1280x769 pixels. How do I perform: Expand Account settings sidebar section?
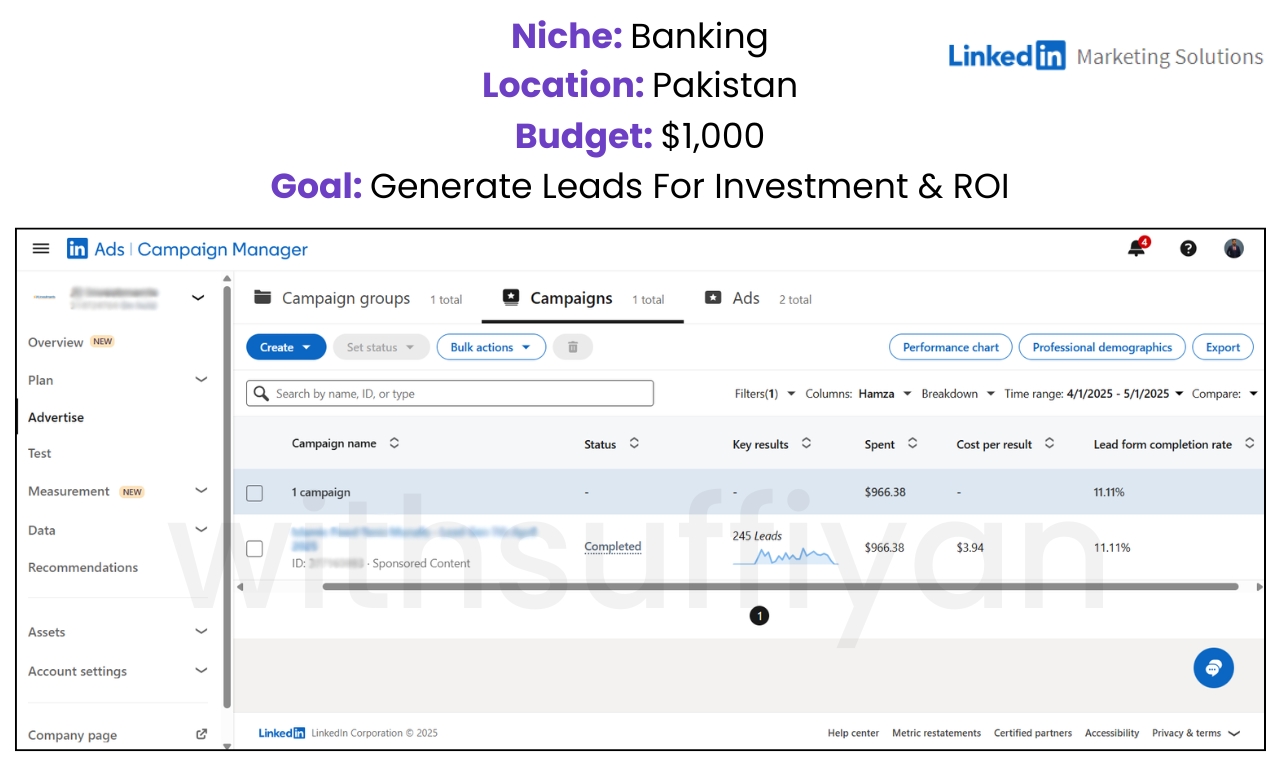click(x=201, y=671)
